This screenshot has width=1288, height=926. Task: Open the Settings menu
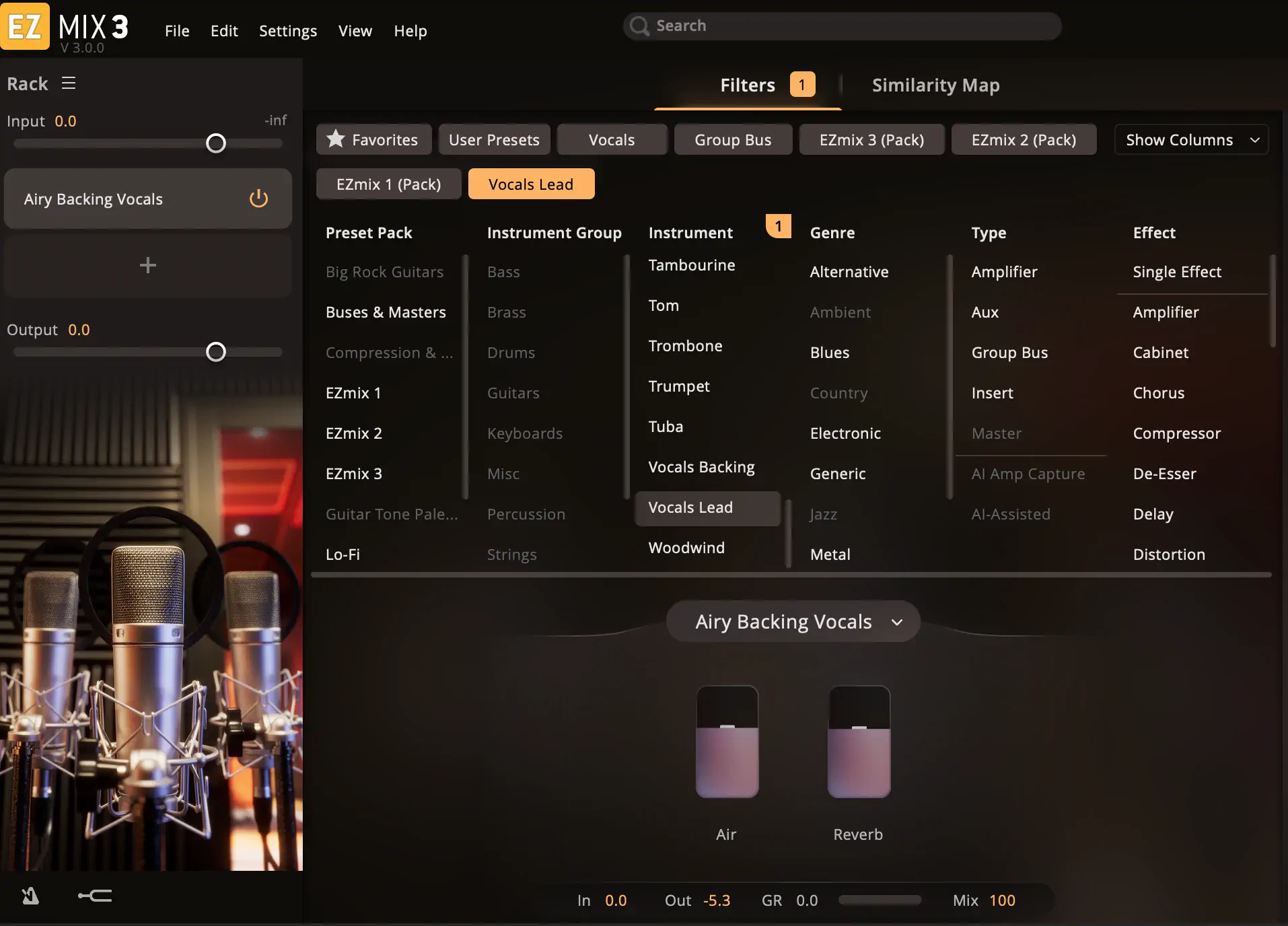tap(288, 31)
